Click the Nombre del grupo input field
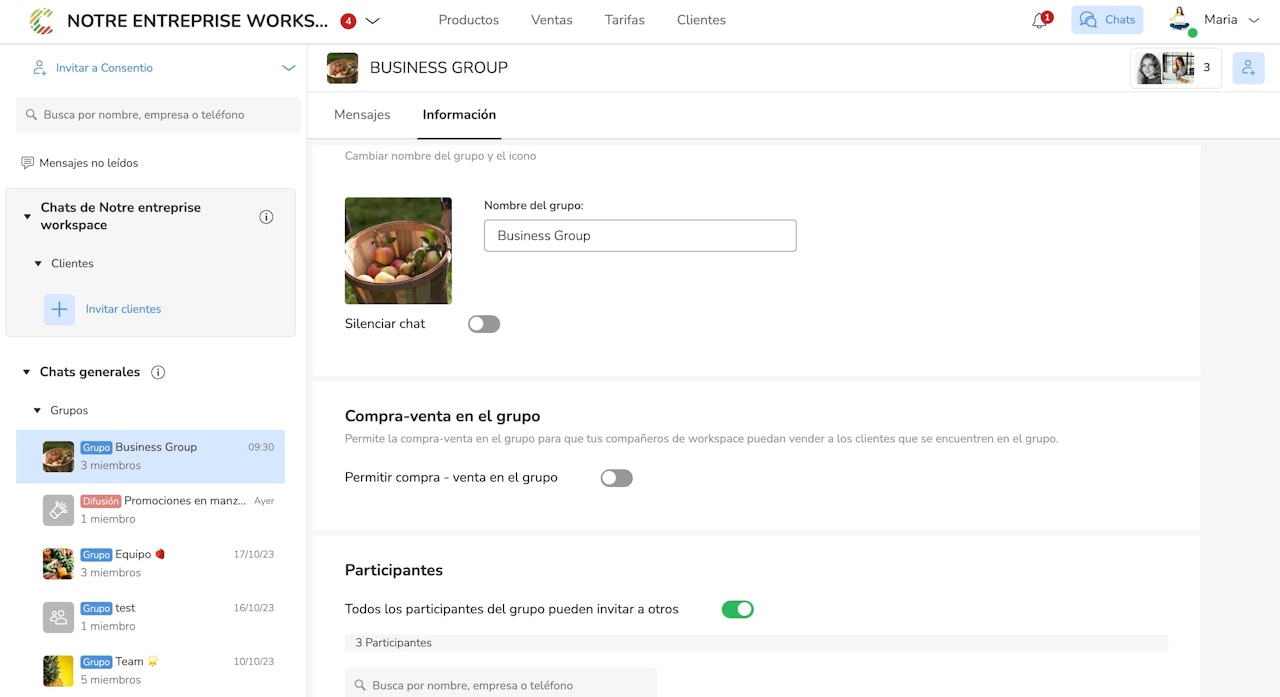Image resolution: width=1280 pixels, height=697 pixels. click(x=640, y=236)
